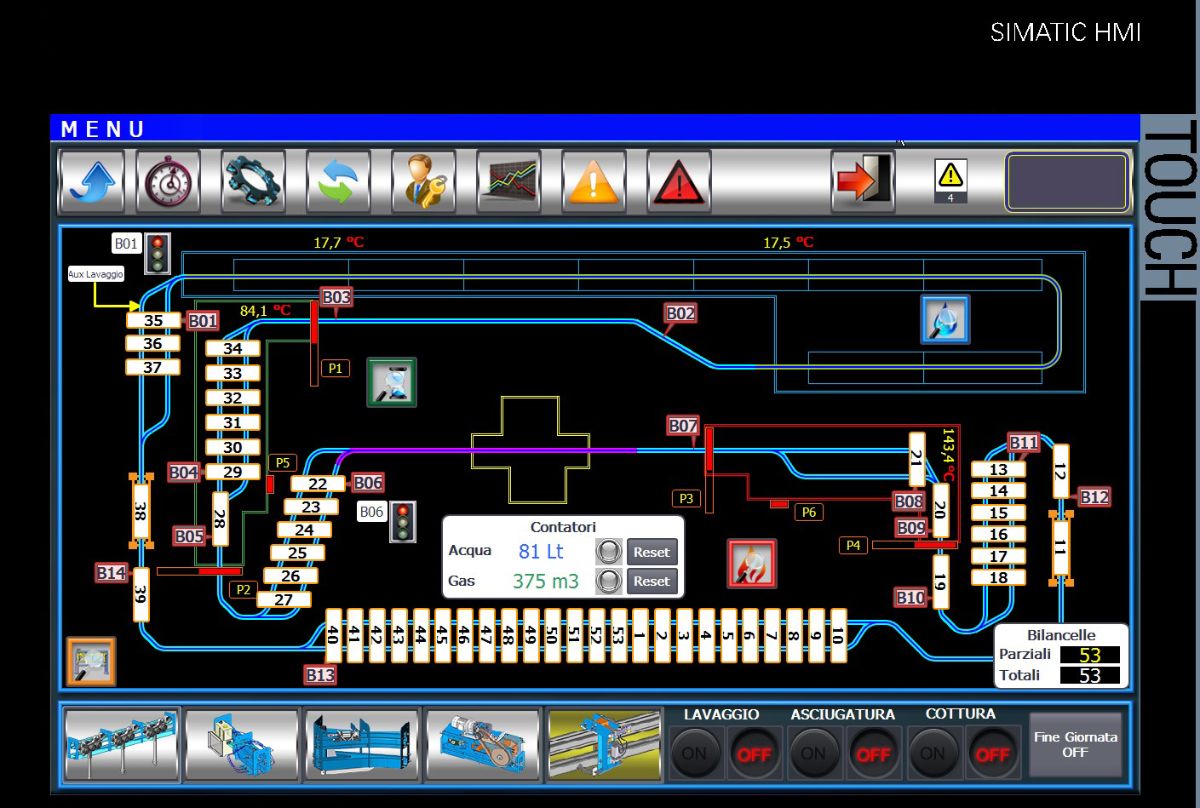Screen dimensions: 1200x808
Task: Reset the Acqua counter
Action: pyautogui.click(x=651, y=552)
